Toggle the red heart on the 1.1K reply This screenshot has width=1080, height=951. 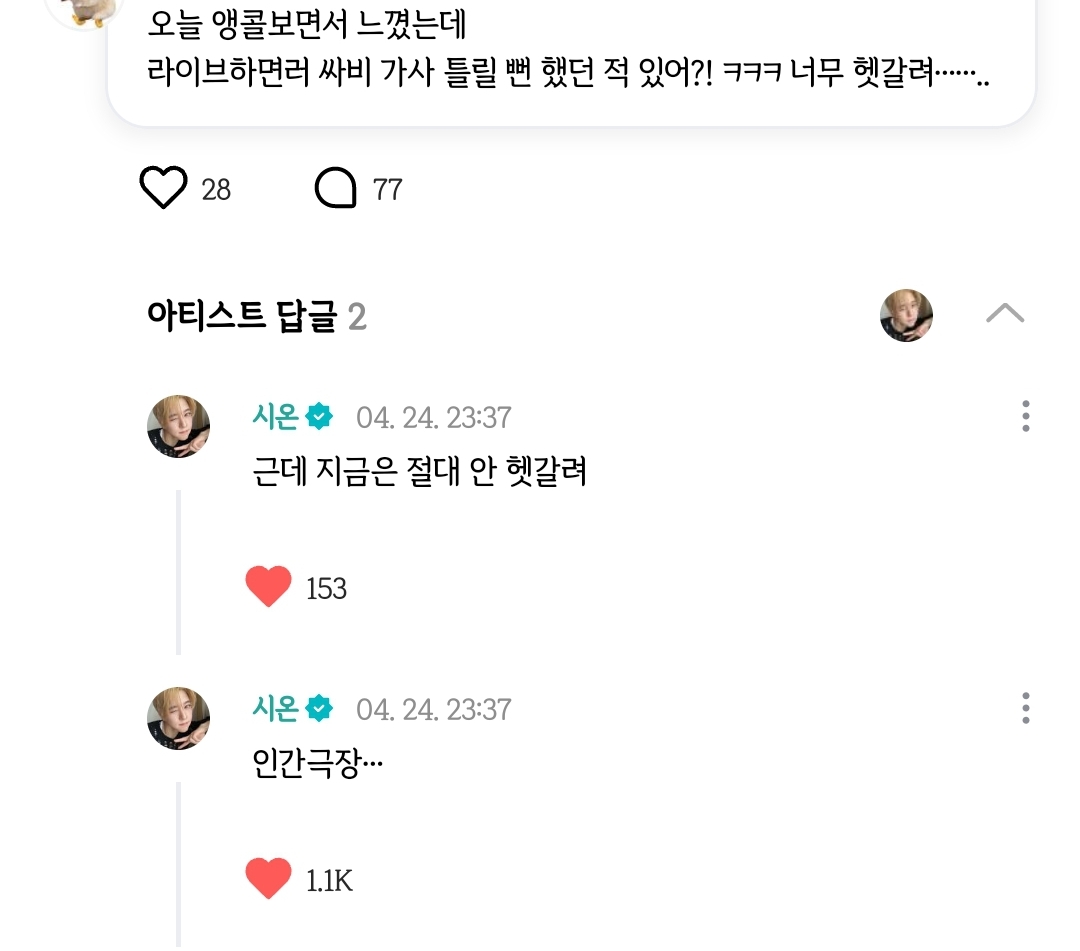click(268, 879)
